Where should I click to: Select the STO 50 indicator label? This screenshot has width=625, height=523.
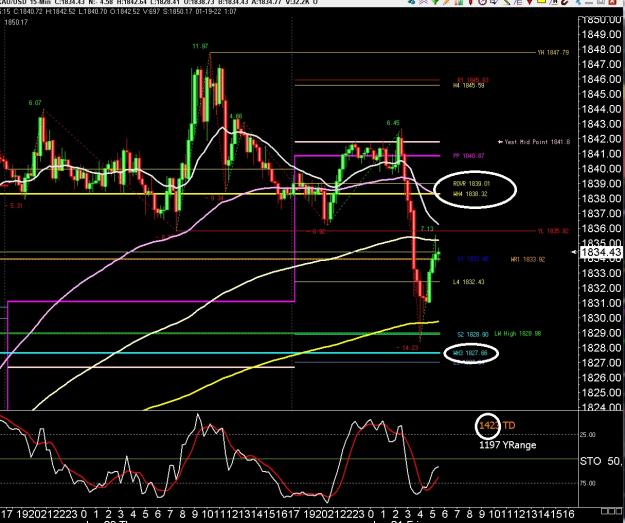[x=600, y=462]
